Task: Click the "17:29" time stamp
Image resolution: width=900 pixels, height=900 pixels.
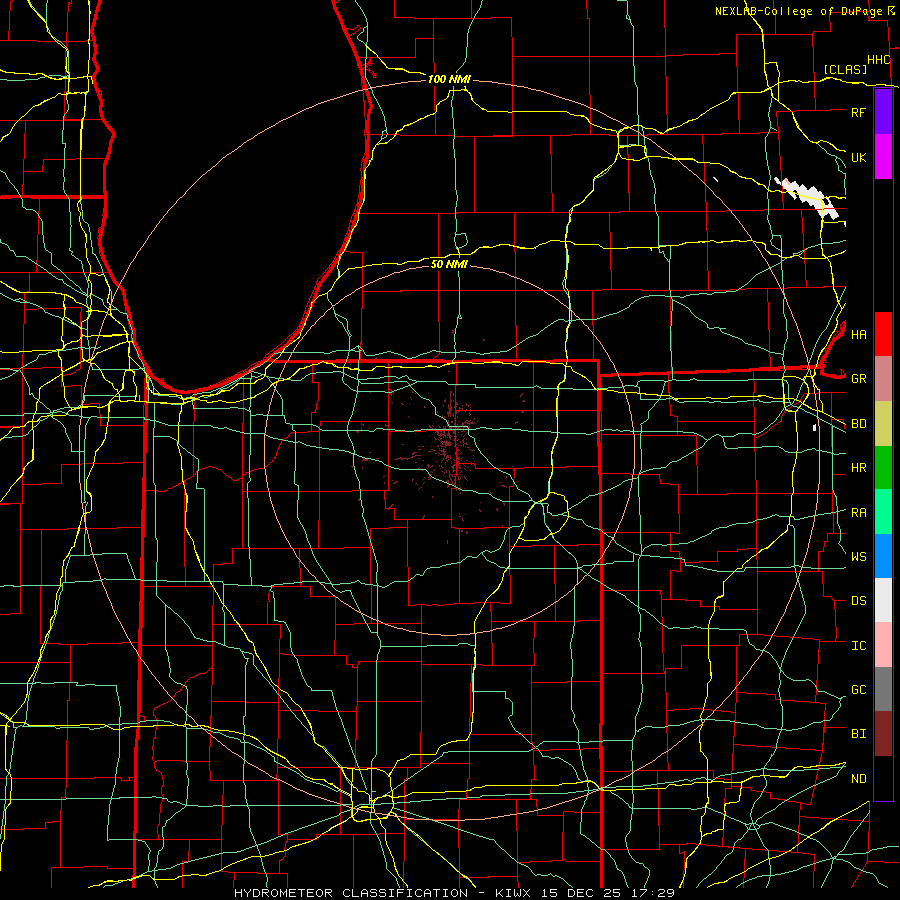Action: tap(651, 893)
